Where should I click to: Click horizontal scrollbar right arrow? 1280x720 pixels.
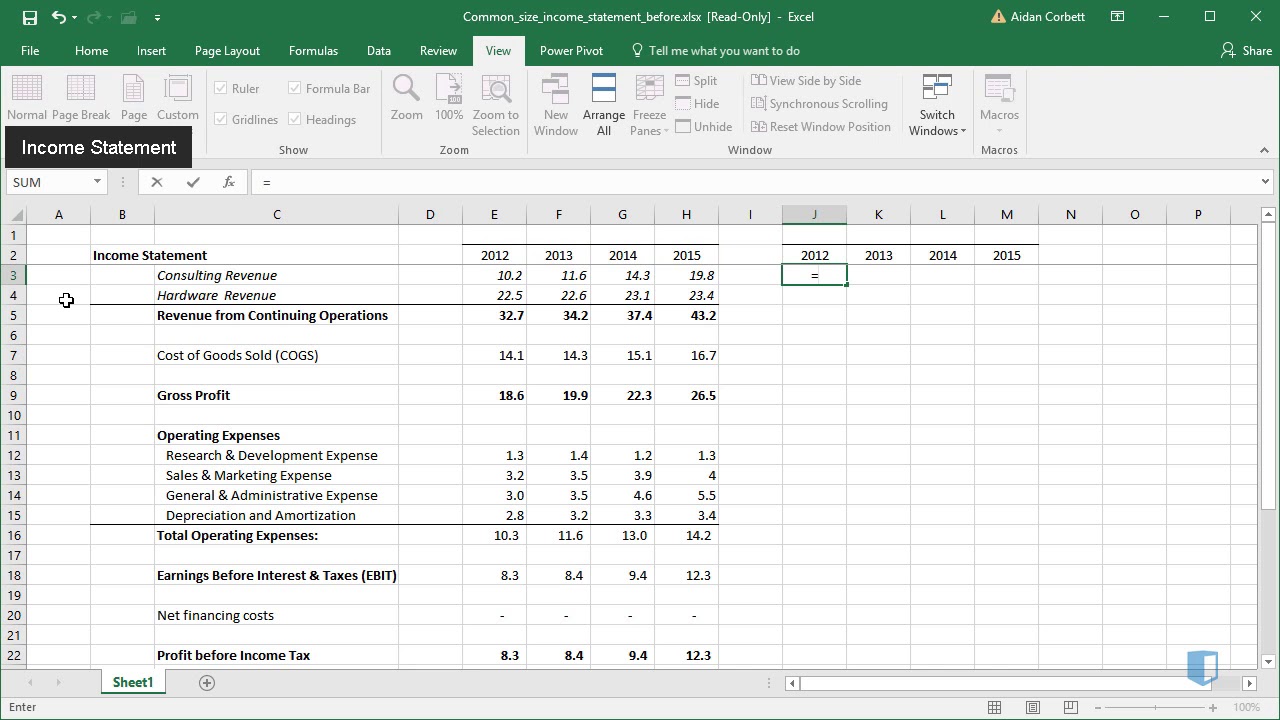(1249, 683)
